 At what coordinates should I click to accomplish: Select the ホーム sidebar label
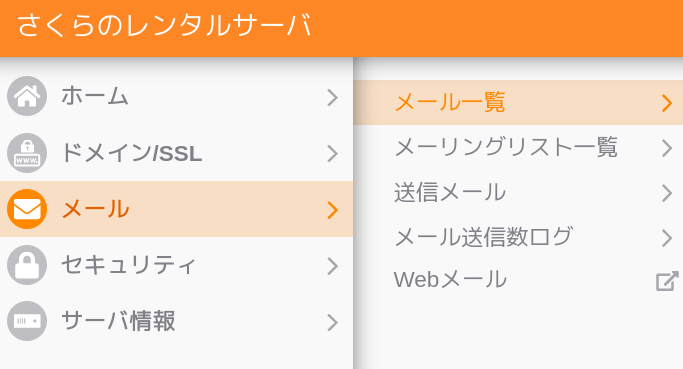click(x=95, y=96)
